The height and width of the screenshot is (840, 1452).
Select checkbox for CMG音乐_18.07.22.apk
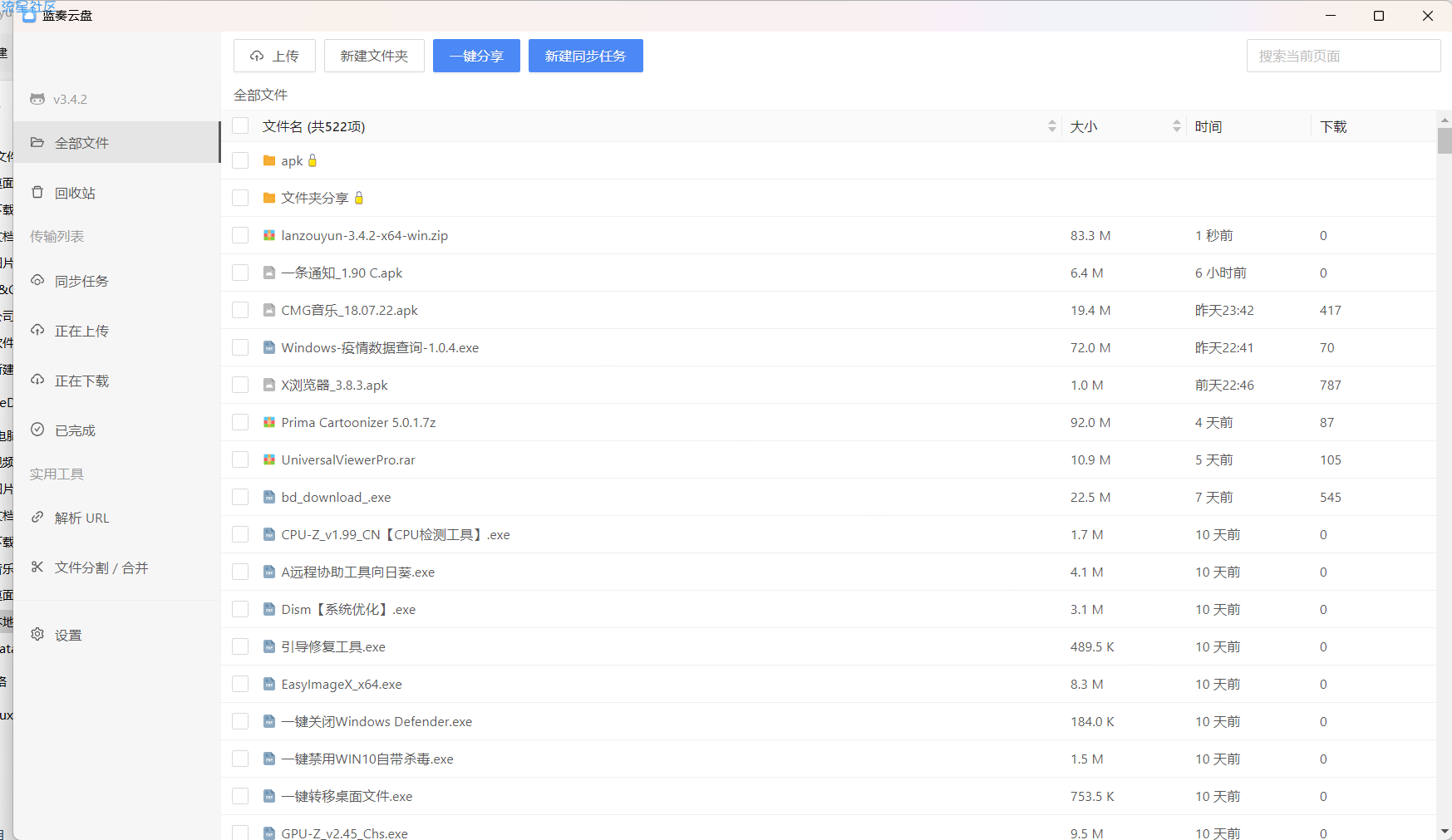coord(240,310)
